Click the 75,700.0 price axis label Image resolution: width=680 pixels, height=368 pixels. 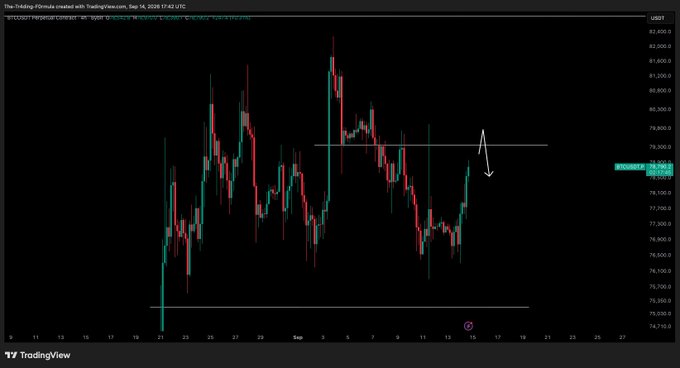tap(660, 287)
